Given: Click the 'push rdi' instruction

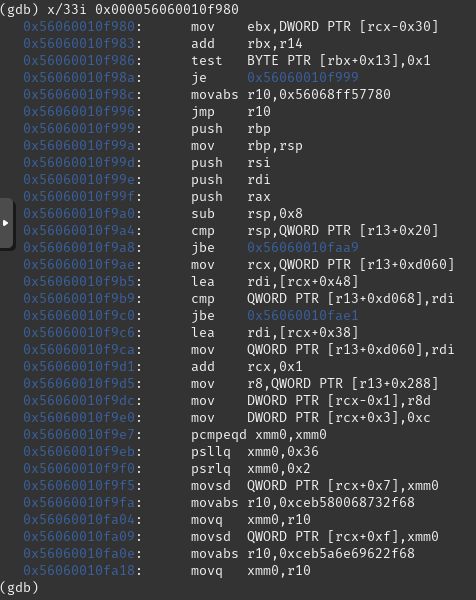Looking at the screenshot, I should pyautogui.click(x=231, y=179).
